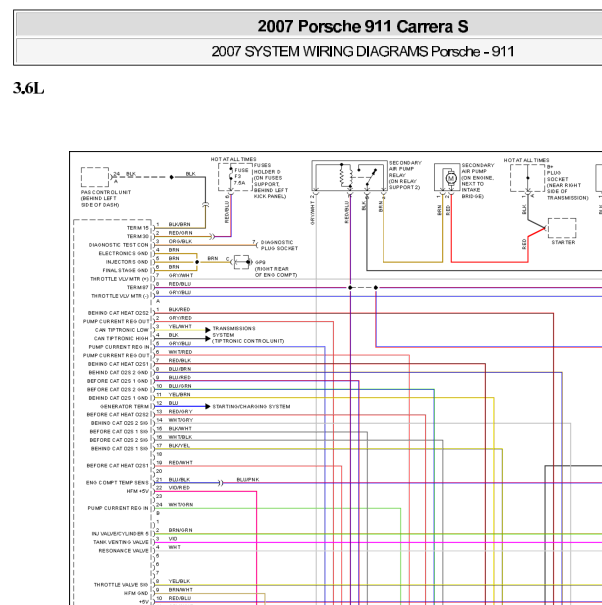Click the GP8 ground point symbol
The width and height of the screenshot is (602, 605).
tap(242, 262)
